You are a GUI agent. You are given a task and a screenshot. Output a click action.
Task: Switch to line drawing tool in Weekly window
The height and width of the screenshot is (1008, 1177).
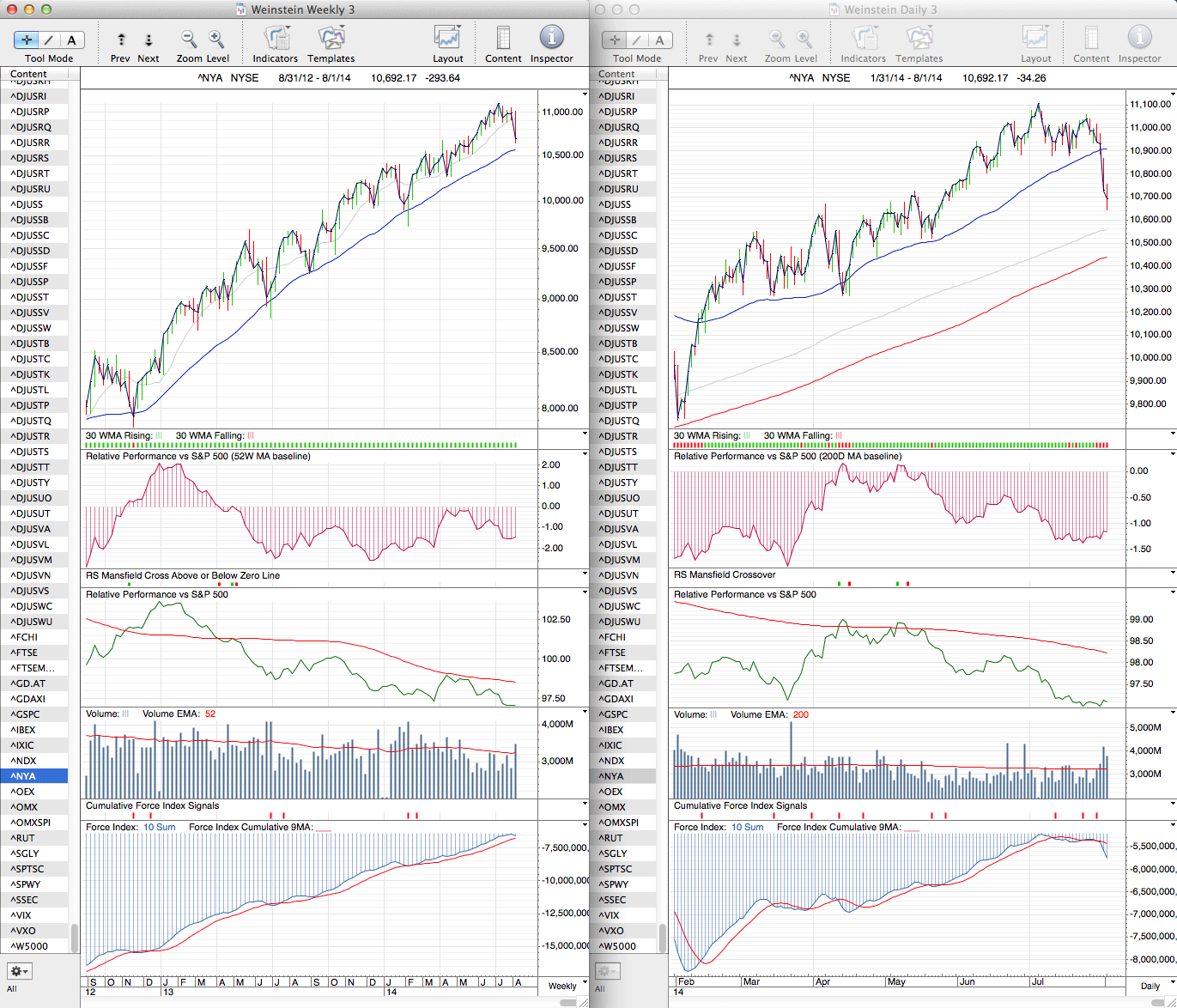[x=49, y=39]
